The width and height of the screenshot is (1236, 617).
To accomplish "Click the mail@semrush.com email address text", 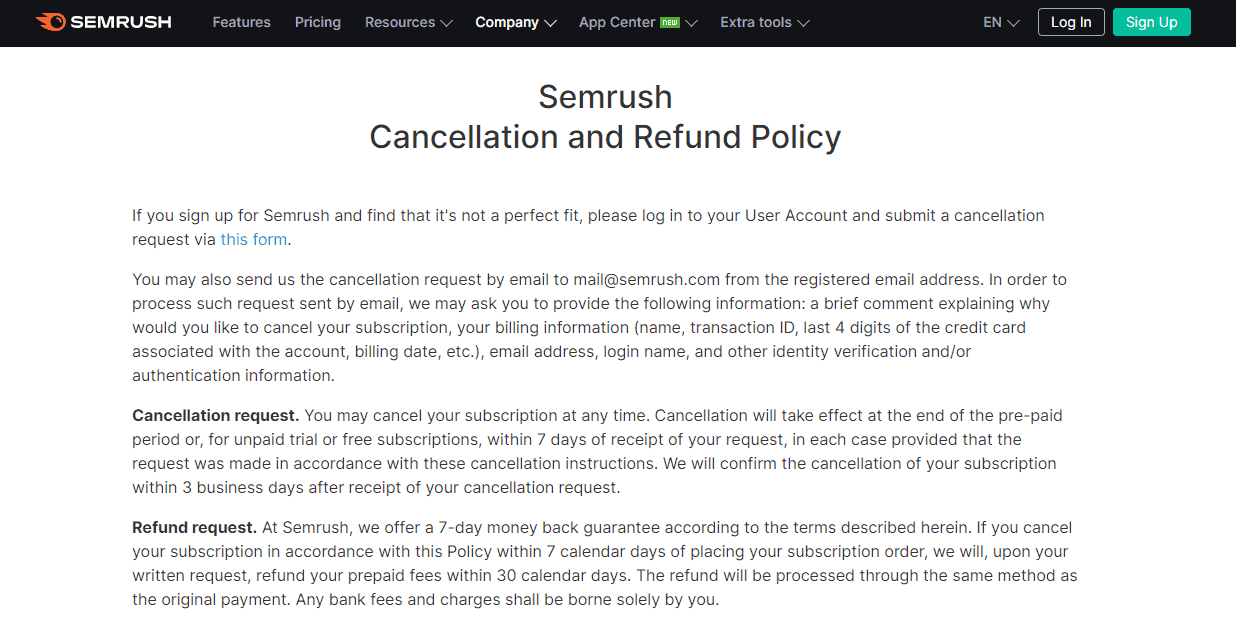I will click(x=647, y=280).
